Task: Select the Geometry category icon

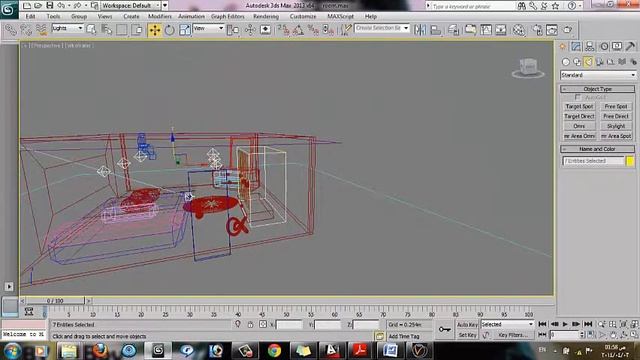Action: [x=566, y=62]
